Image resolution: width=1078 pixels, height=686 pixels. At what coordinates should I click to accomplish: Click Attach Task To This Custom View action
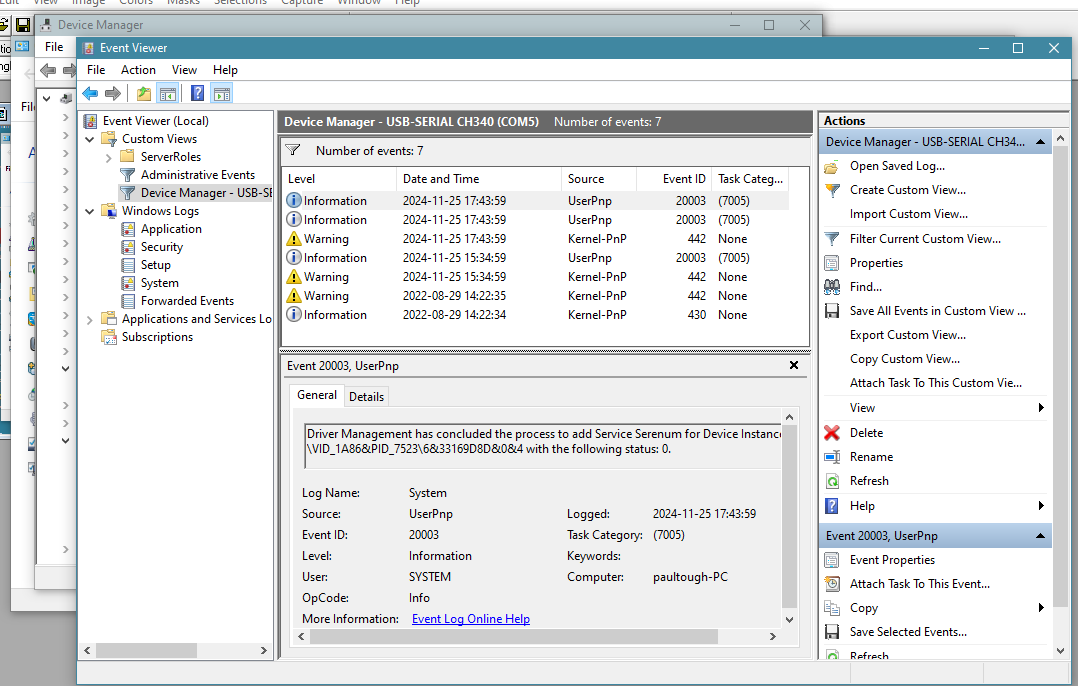(936, 383)
